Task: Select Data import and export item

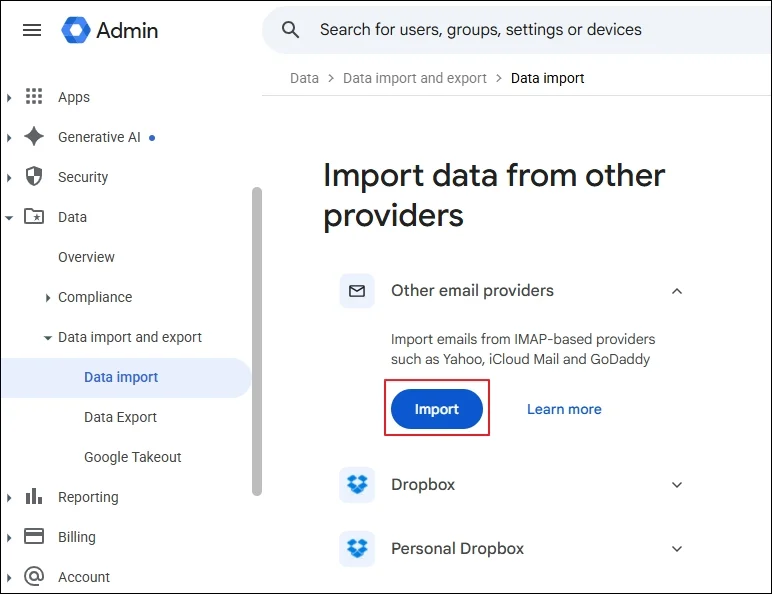Action: point(130,337)
